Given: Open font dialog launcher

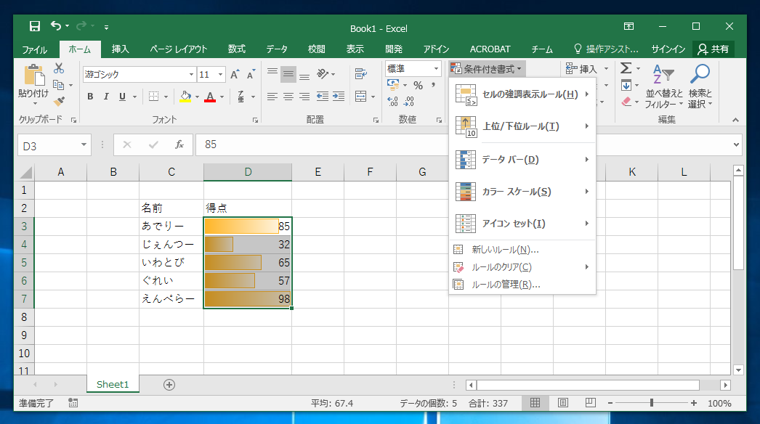Looking at the screenshot, I should (255, 120).
